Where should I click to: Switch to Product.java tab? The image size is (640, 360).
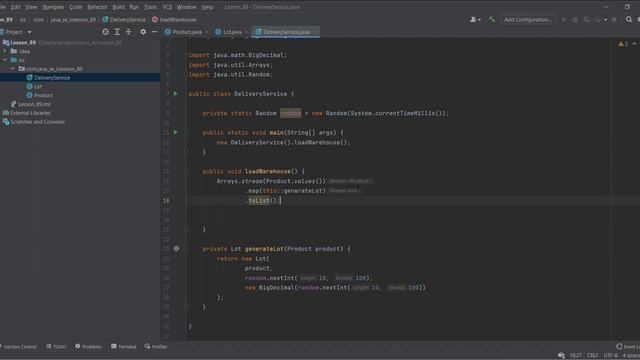tap(187, 32)
